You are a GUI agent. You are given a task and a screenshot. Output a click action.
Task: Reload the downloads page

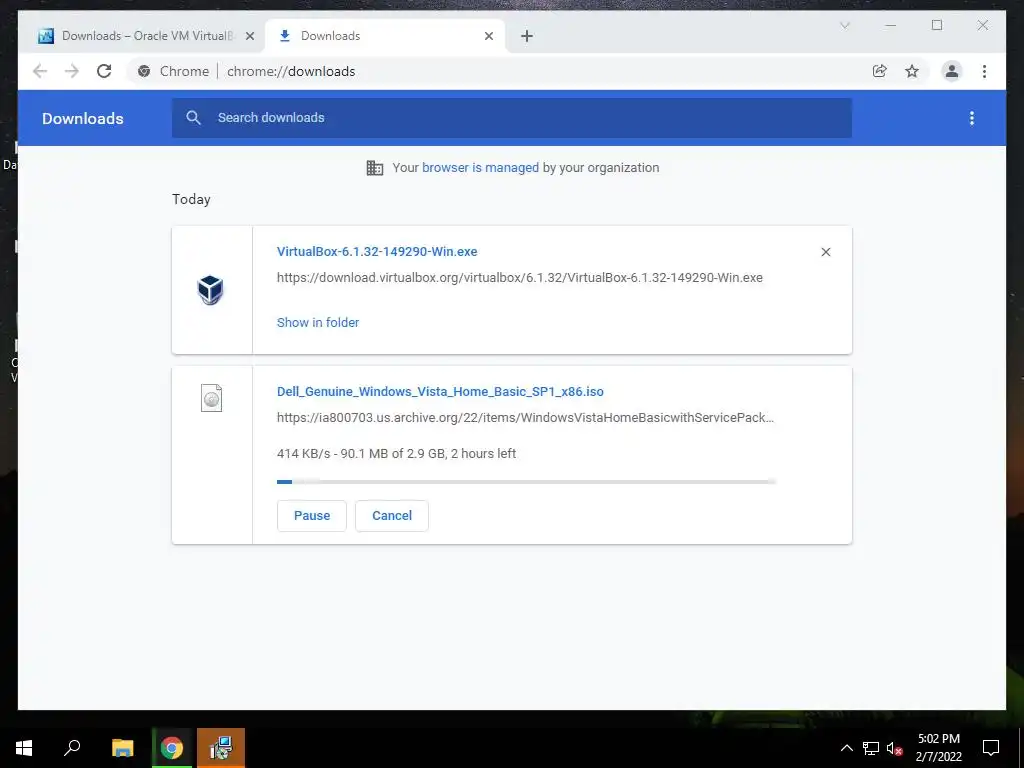tap(104, 71)
